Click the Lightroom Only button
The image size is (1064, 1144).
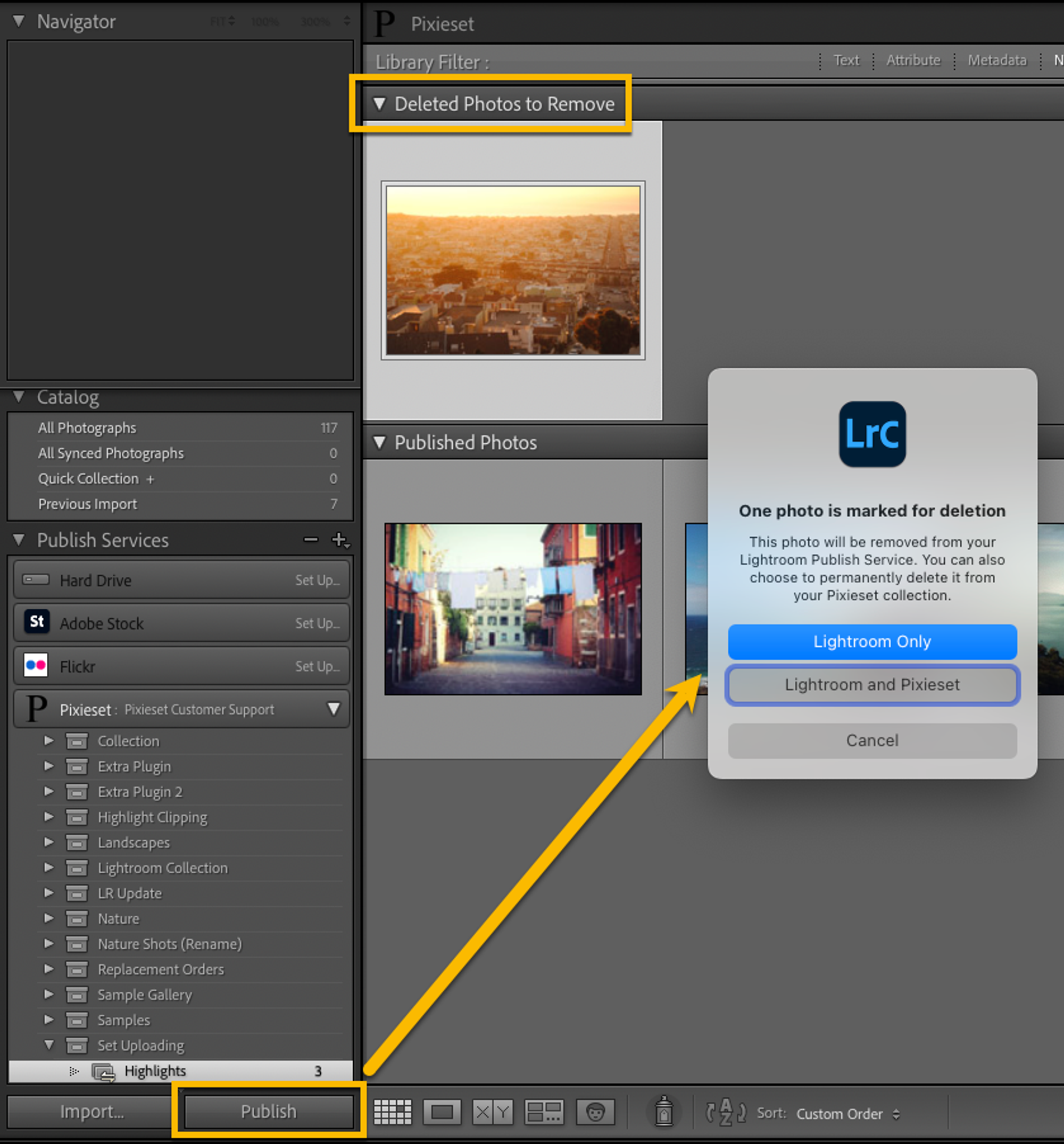872,642
